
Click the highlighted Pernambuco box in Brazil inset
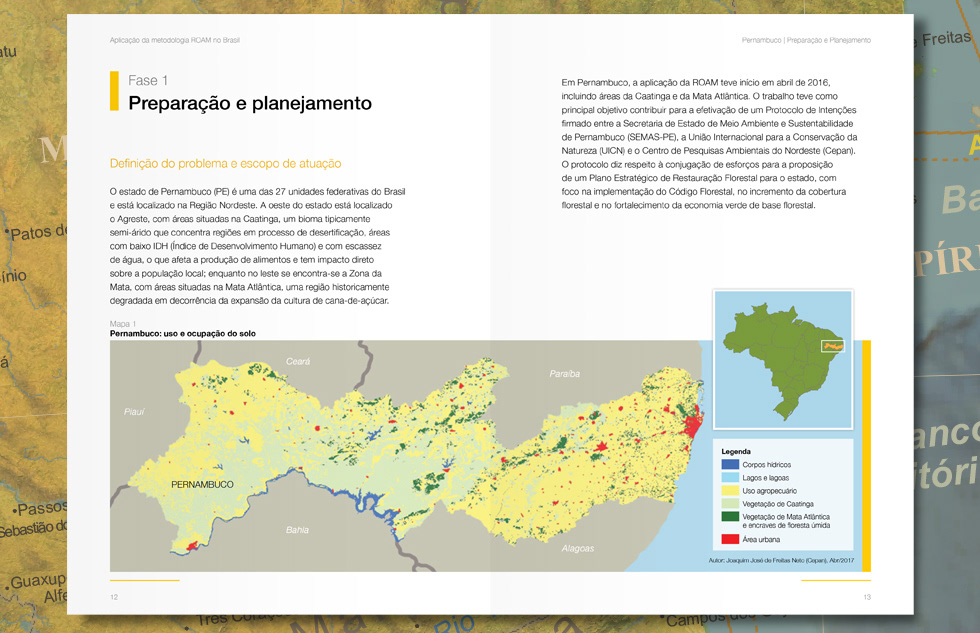click(832, 346)
